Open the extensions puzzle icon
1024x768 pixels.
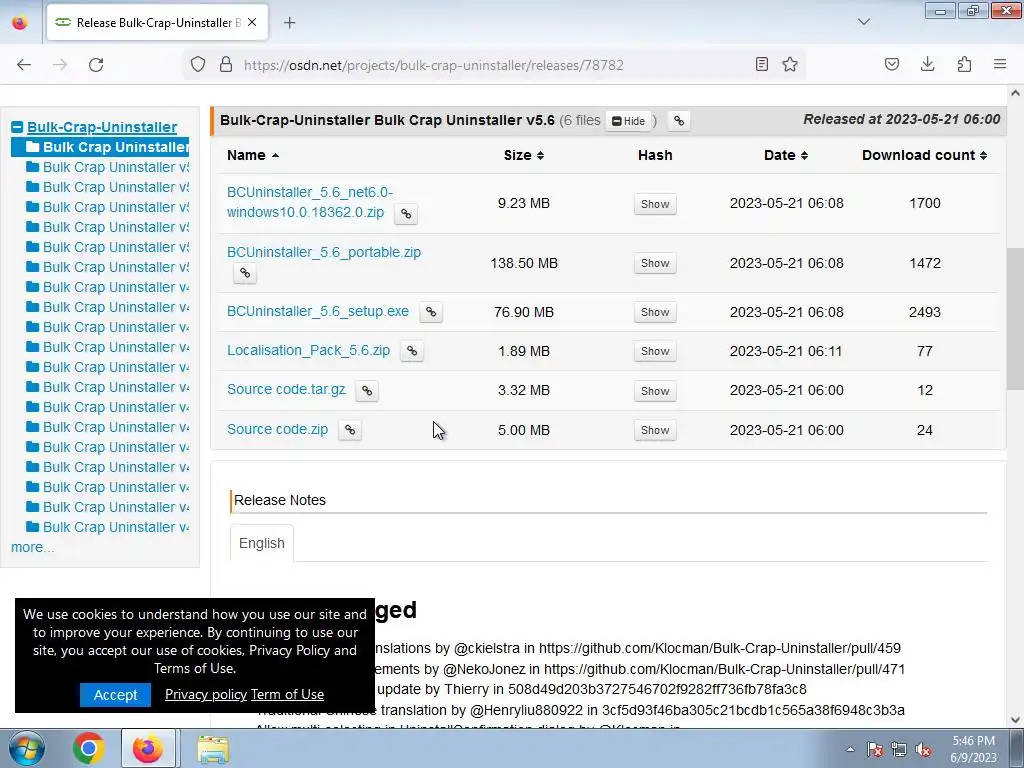964,64
